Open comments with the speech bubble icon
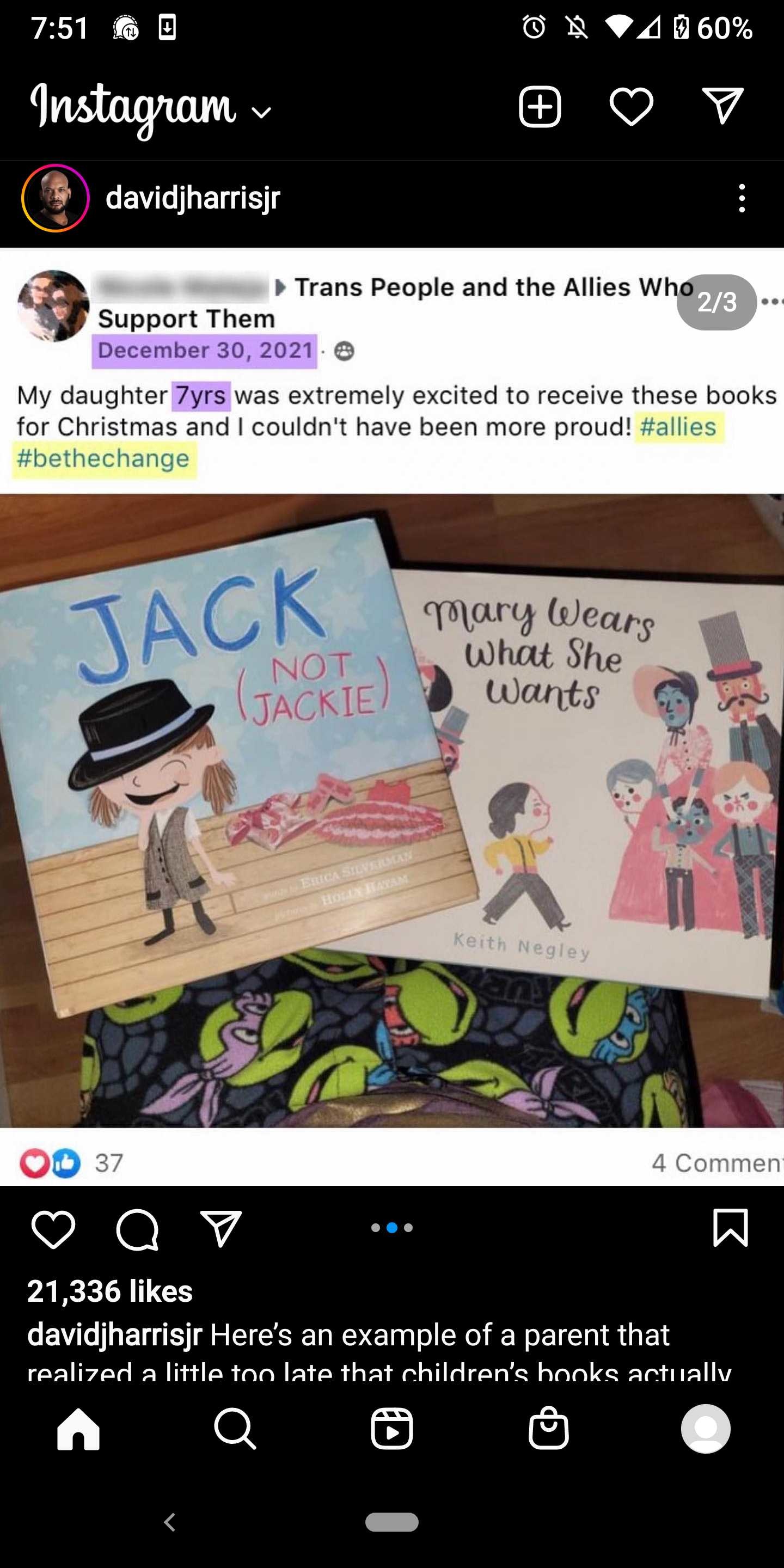784x1568 pixels. 138,1229
